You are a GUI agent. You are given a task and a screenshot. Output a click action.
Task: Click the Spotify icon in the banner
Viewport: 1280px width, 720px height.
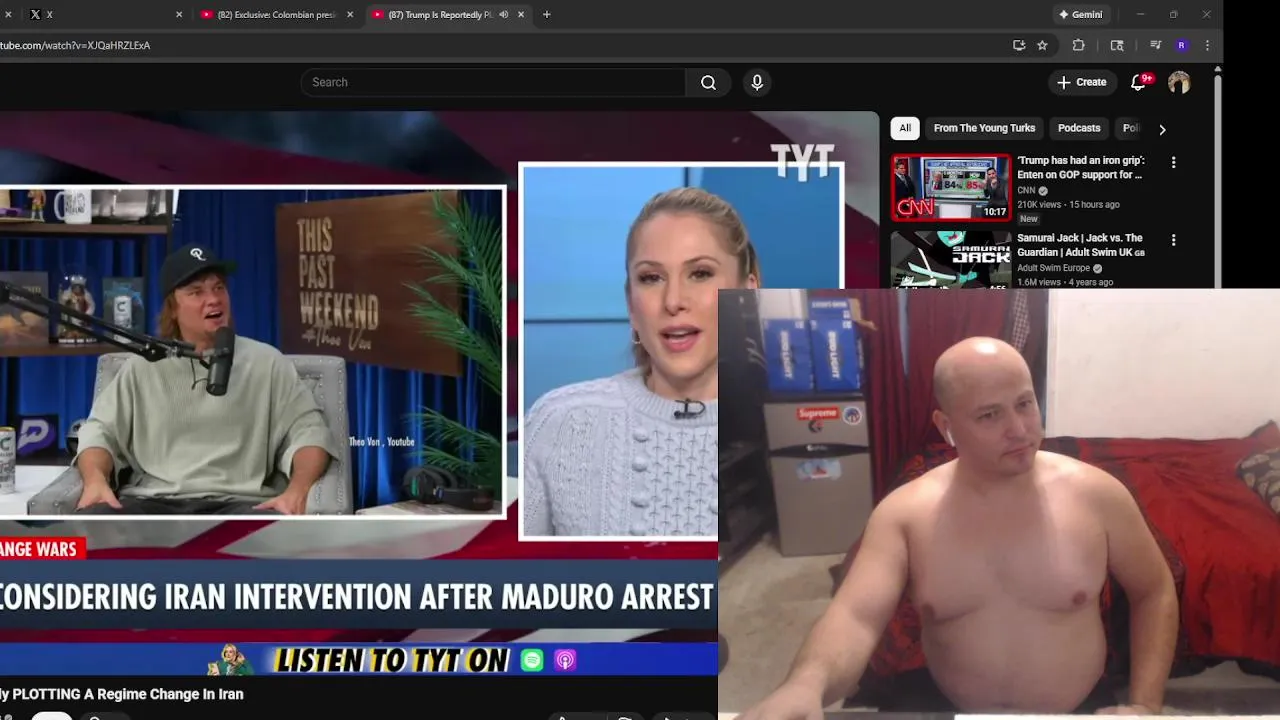532,660
